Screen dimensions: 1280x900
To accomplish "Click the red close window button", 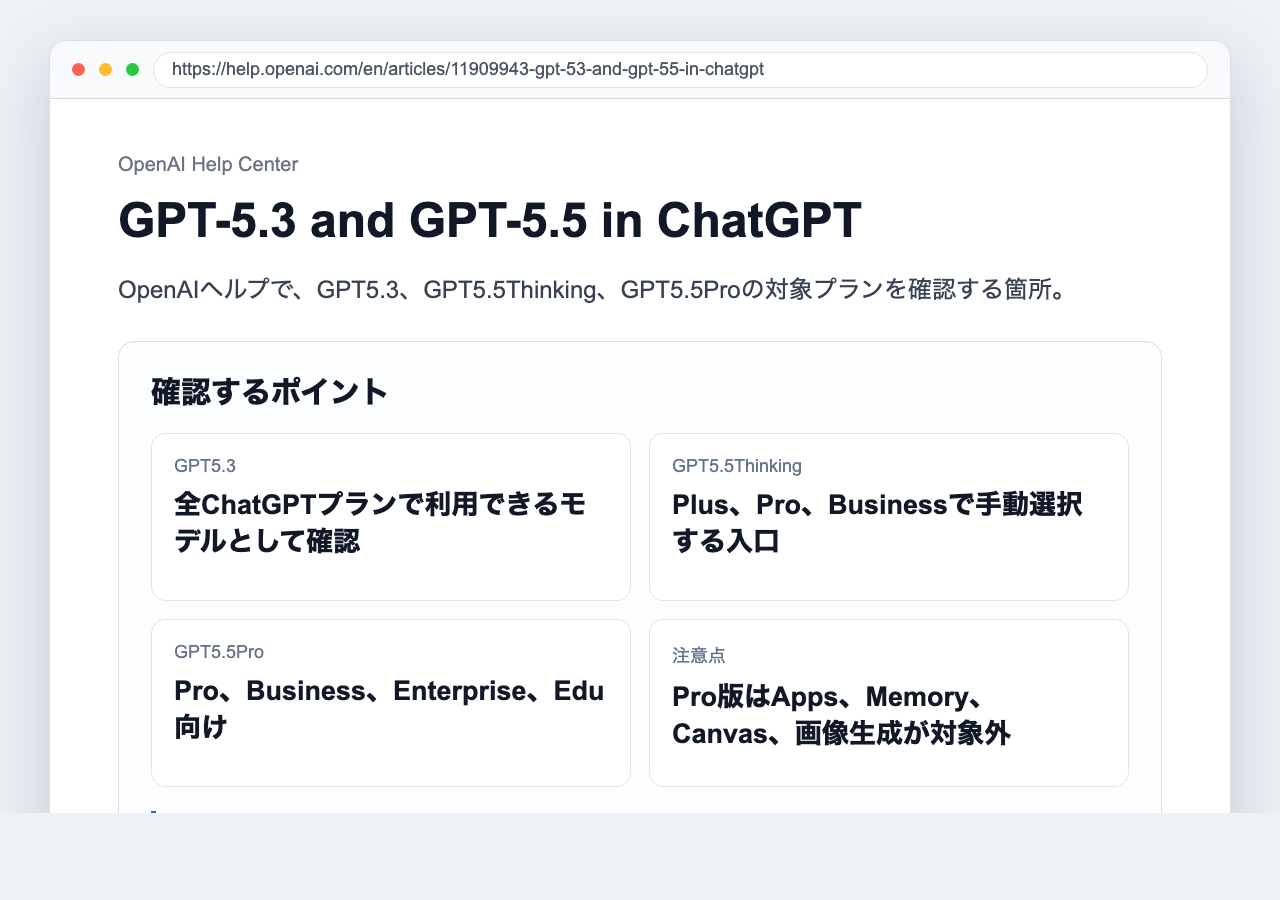I will [x=79, y=70].
